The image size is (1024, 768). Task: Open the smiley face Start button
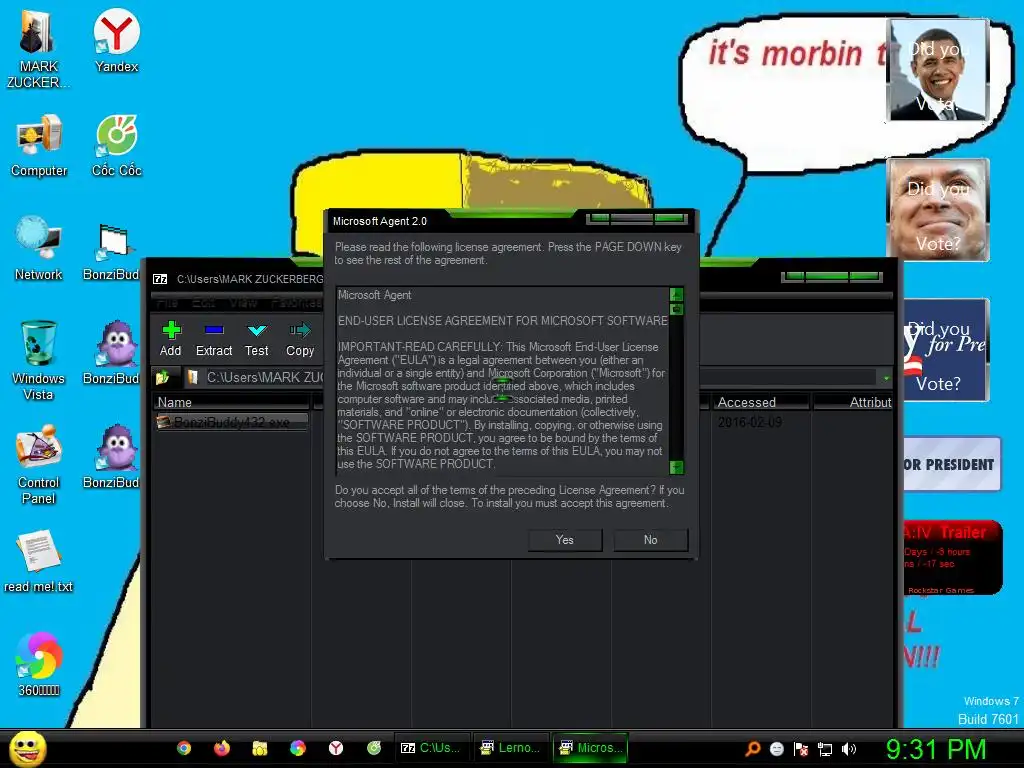click(27, 748)
